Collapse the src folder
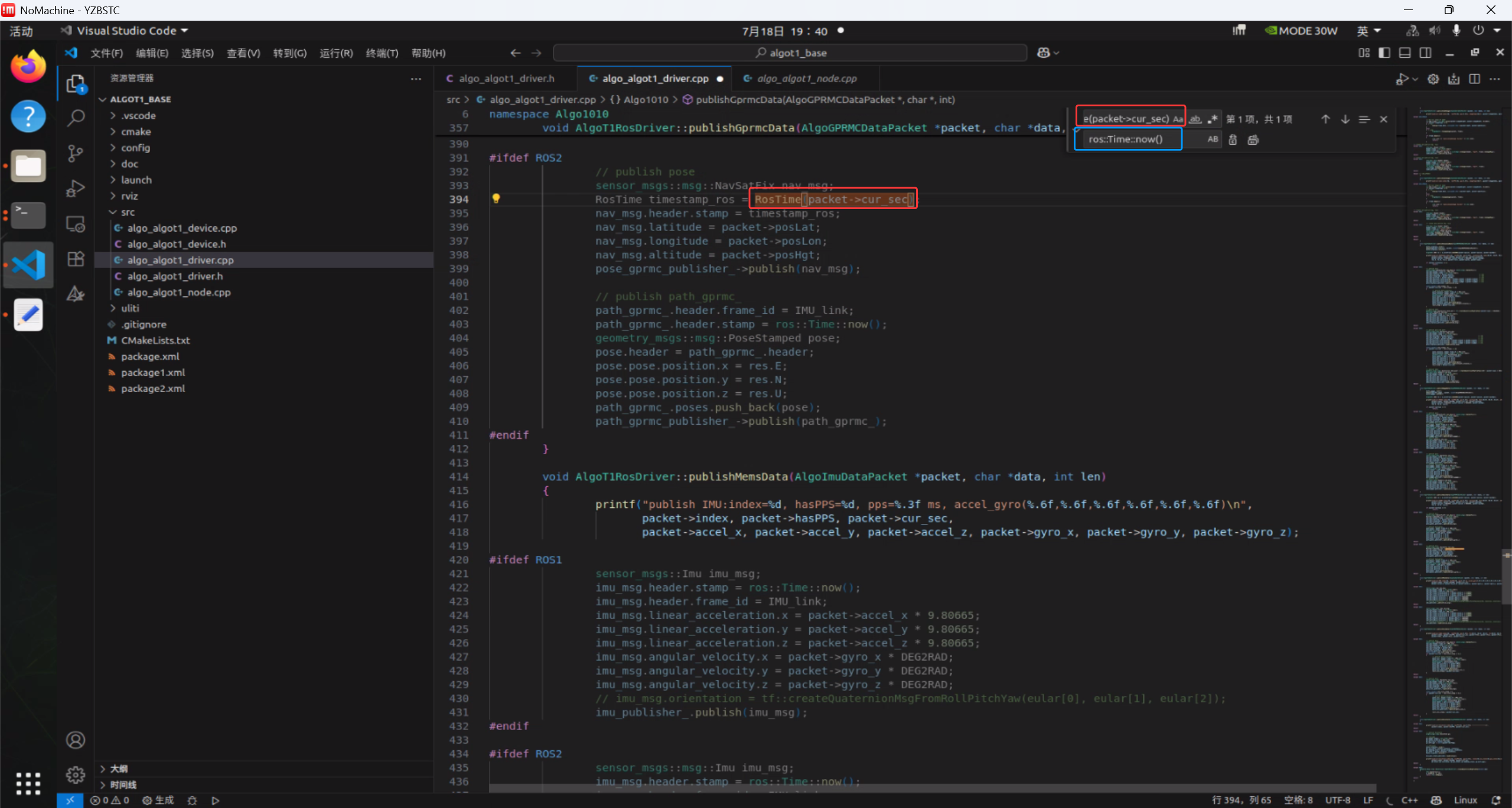The width and height of the screenshot is (1512, 808). (x=128, y=212)
